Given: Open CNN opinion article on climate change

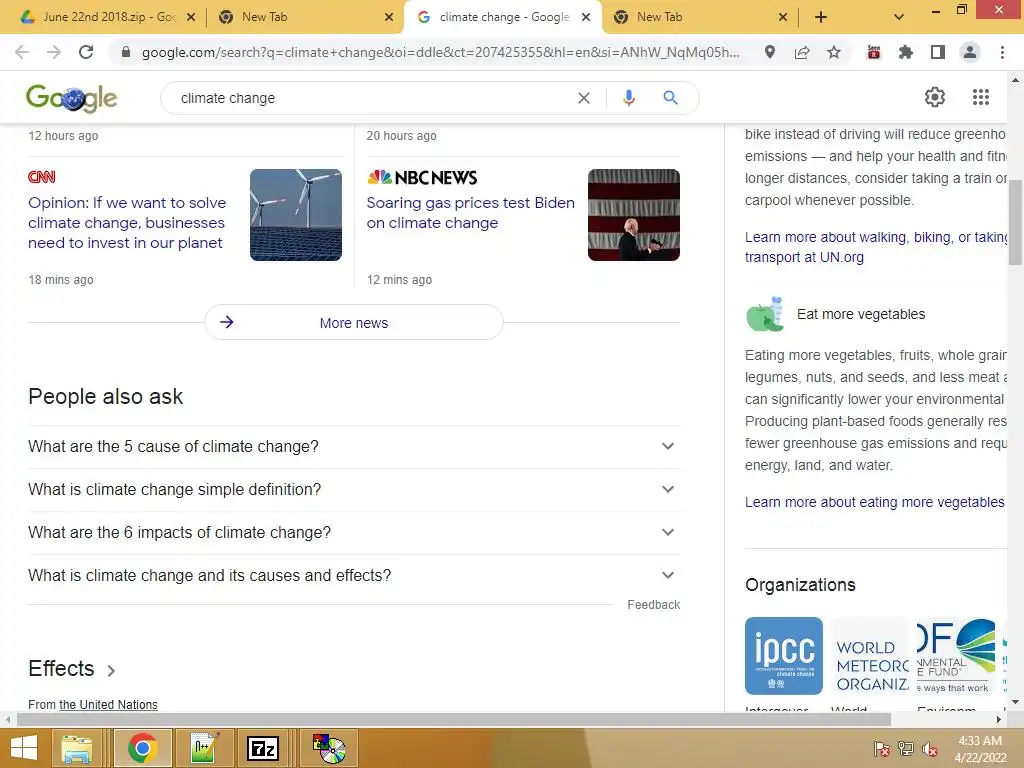Looking at the screenshot, I should (x=127, y=223).
